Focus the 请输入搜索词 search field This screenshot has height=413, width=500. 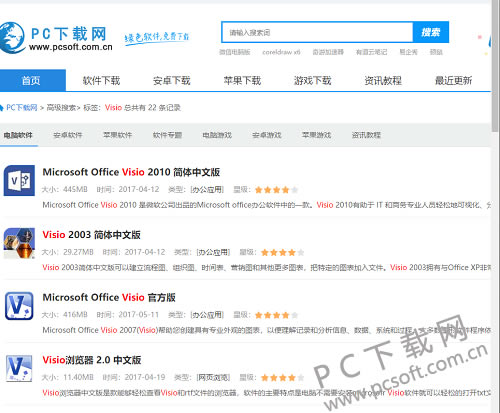coord(317,32)
